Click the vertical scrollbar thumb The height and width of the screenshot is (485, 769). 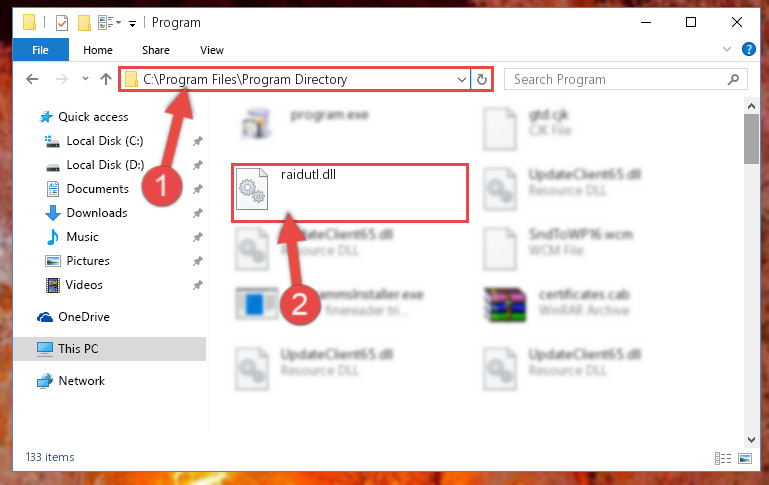coord(751,139)
